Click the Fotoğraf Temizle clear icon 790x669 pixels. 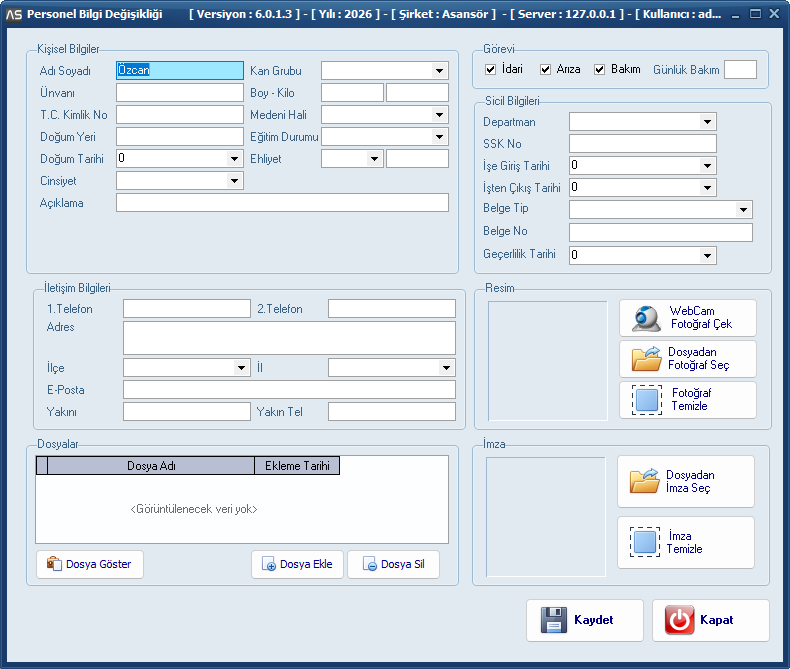(646, 400)
